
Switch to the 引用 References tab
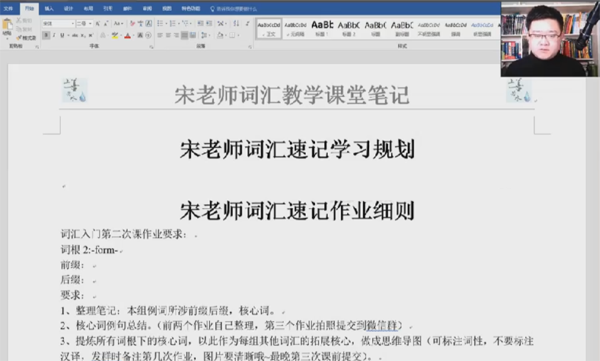108,8
